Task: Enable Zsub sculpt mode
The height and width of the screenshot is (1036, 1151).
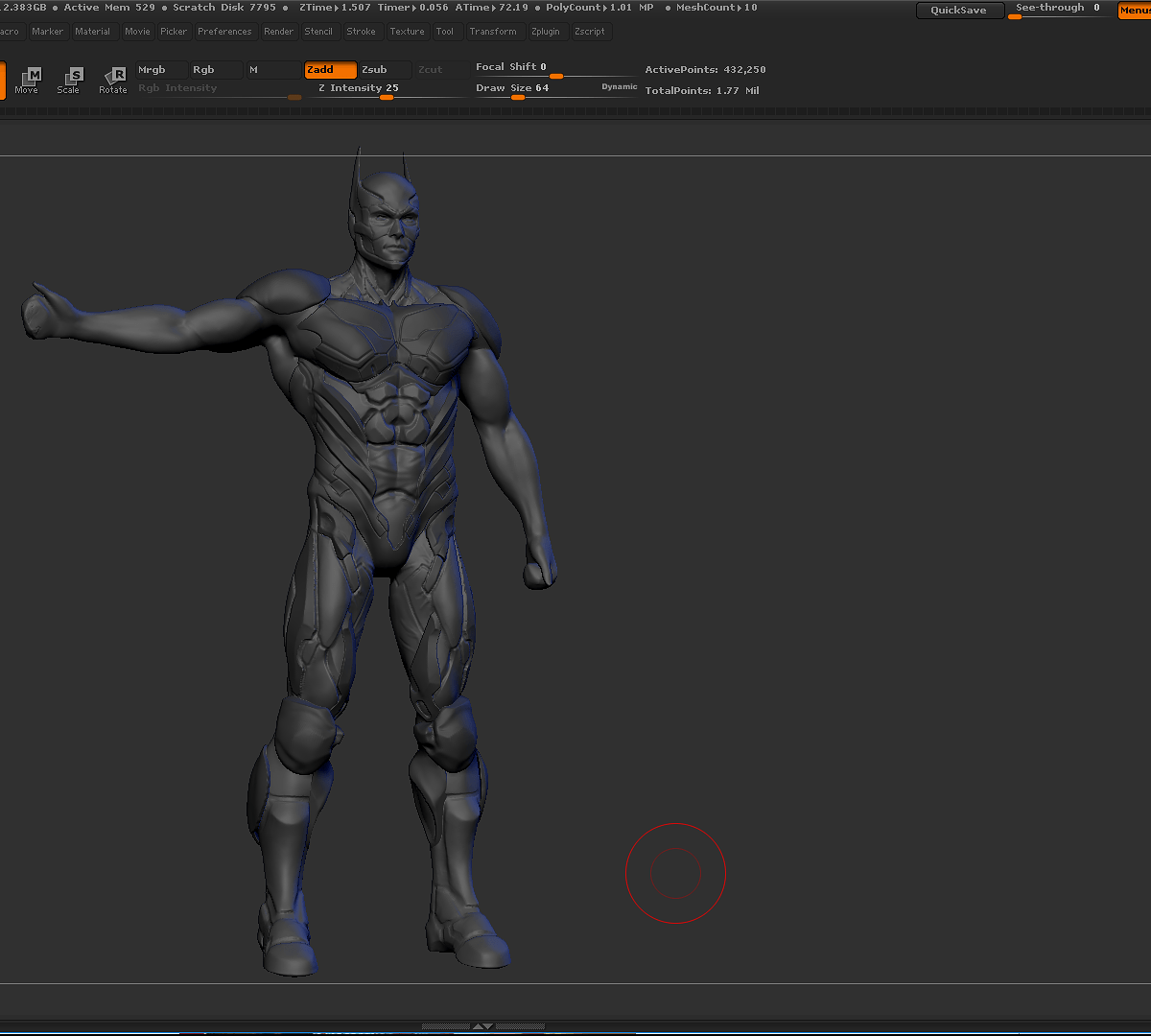Action: coord(386,70)
